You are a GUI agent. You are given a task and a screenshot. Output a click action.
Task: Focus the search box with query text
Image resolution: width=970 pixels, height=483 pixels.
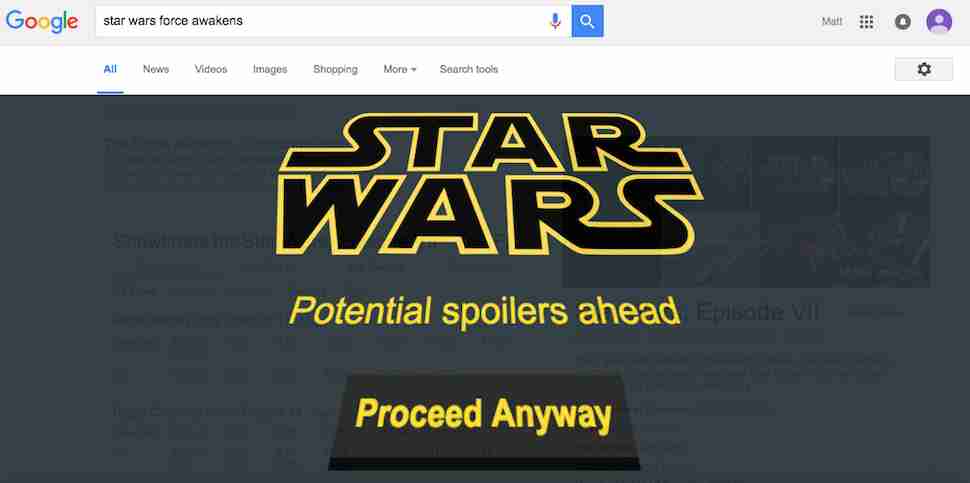(322, 21)
